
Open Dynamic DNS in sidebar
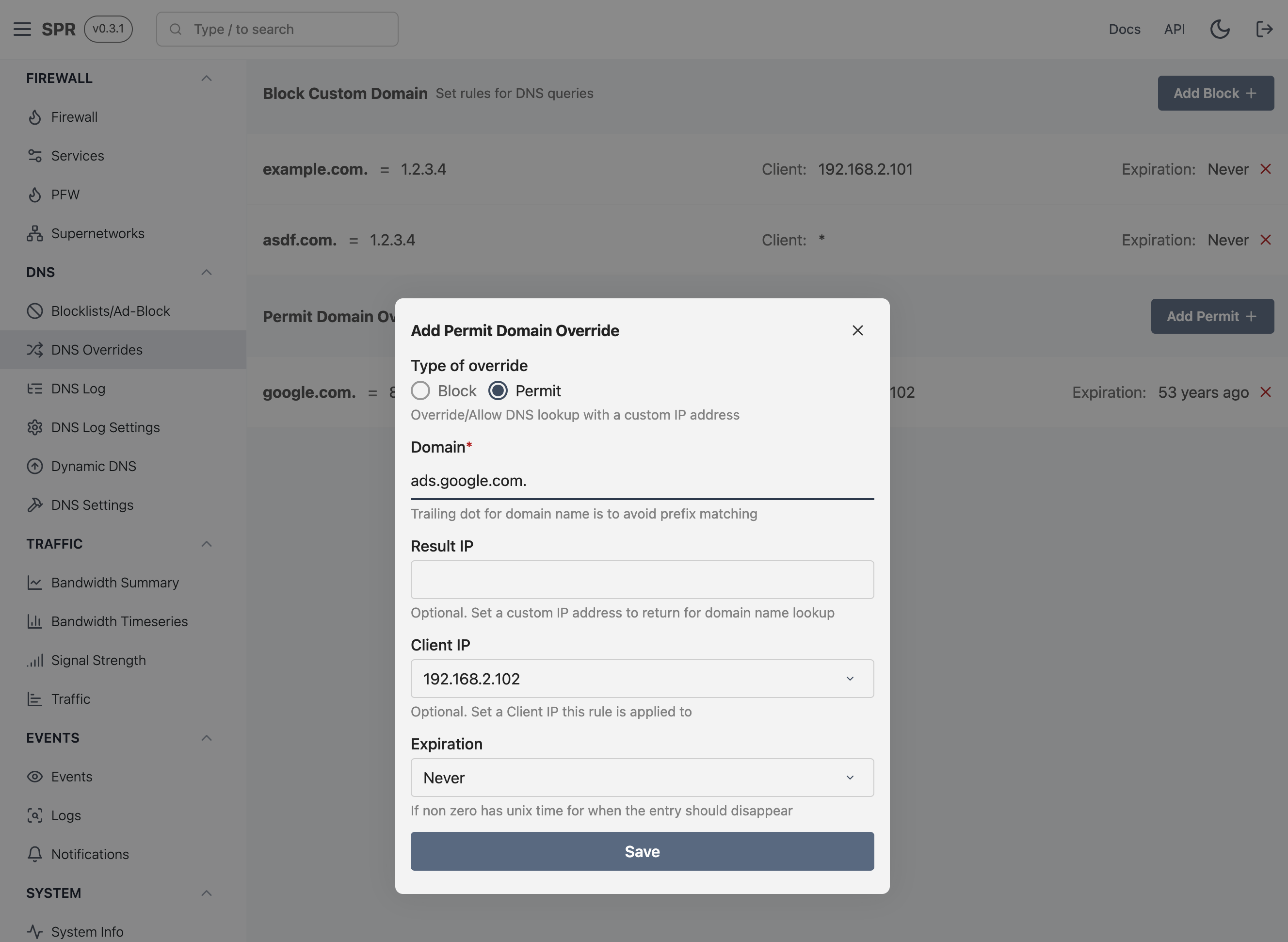click(x=123, y=466)
